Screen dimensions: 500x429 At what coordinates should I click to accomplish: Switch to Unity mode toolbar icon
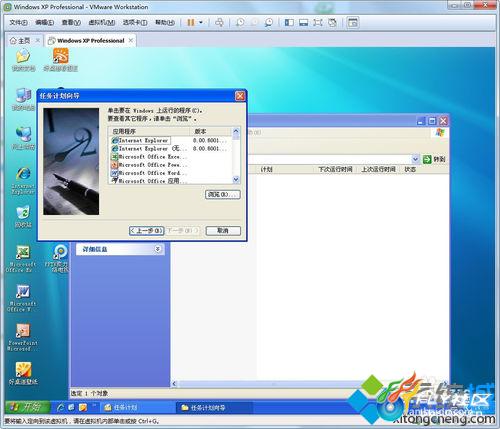tap(332, 23)
